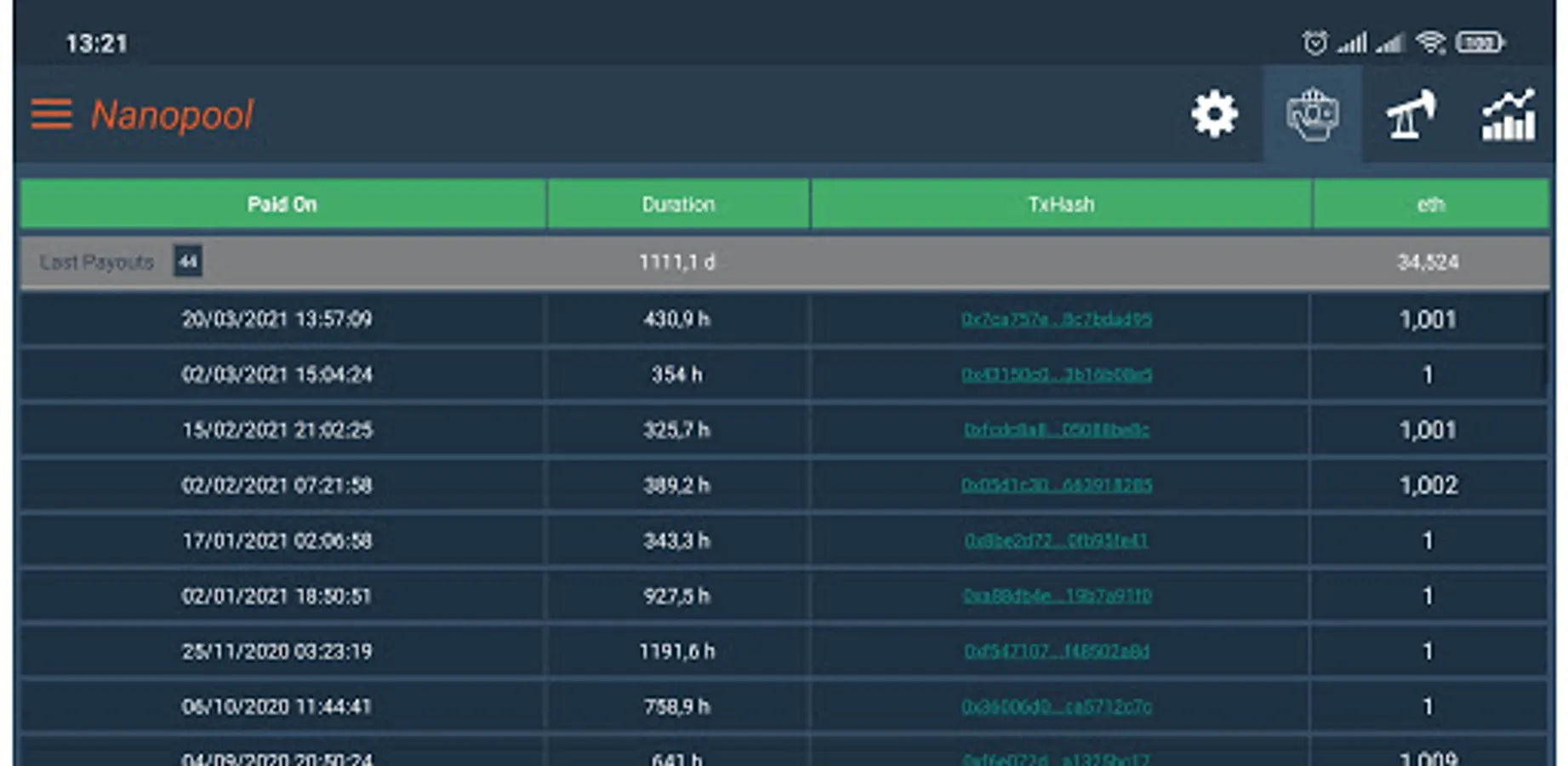Click the 758,9 h duration cell
Viewport: 1568px width, 766px height.
[x=677, y=706]
